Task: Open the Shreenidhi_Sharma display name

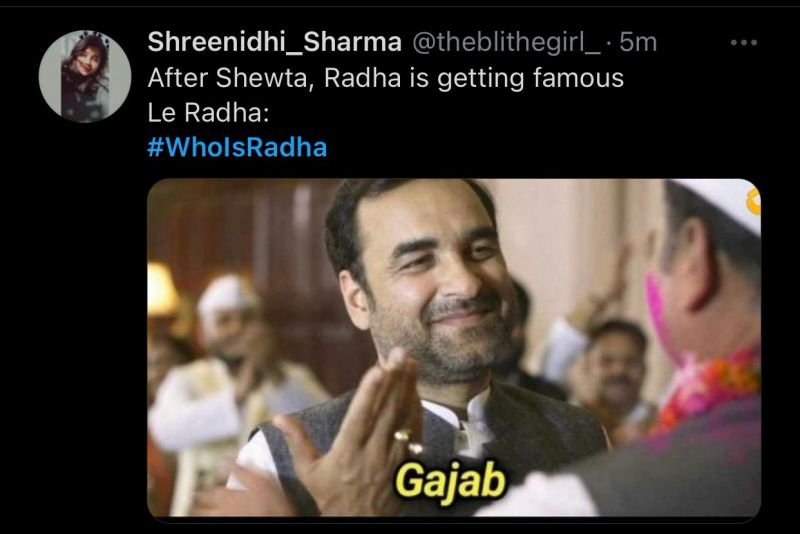Action: pyautogui.click(x=274, y=42)
